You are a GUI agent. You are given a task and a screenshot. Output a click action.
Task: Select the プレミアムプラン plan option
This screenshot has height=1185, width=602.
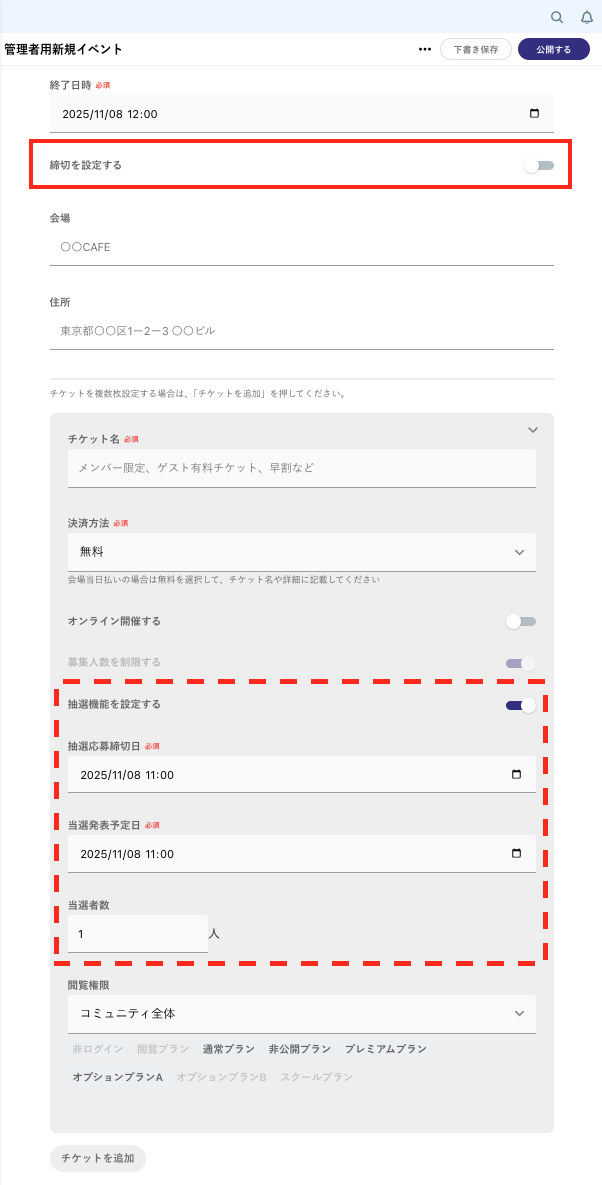click(x=386, y=1049)
